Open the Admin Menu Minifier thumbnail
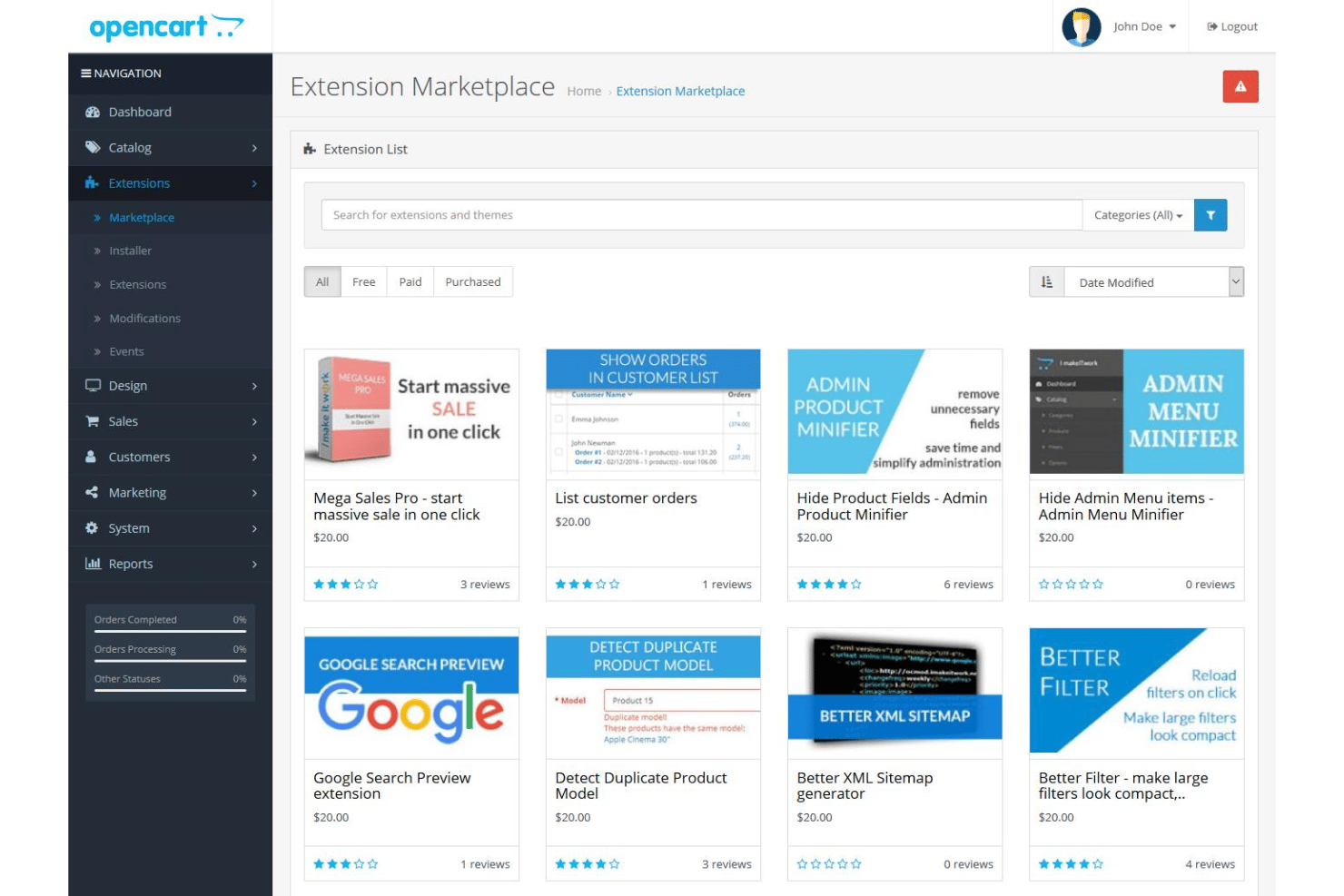 click(x=1137, y=412)
